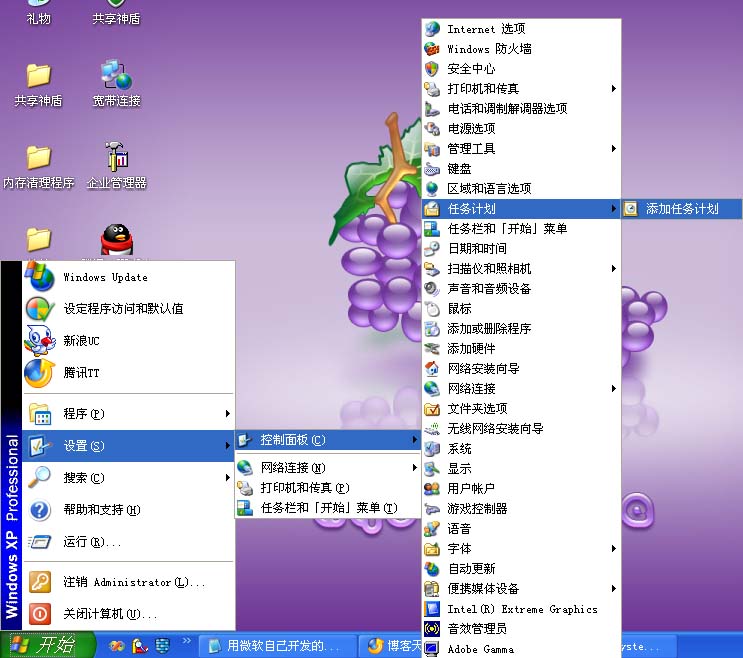Expand 网络连接(N) arrow in settings submenu
Screen dimensions: 743x658
pyautogui.click(x=415, y=468)
